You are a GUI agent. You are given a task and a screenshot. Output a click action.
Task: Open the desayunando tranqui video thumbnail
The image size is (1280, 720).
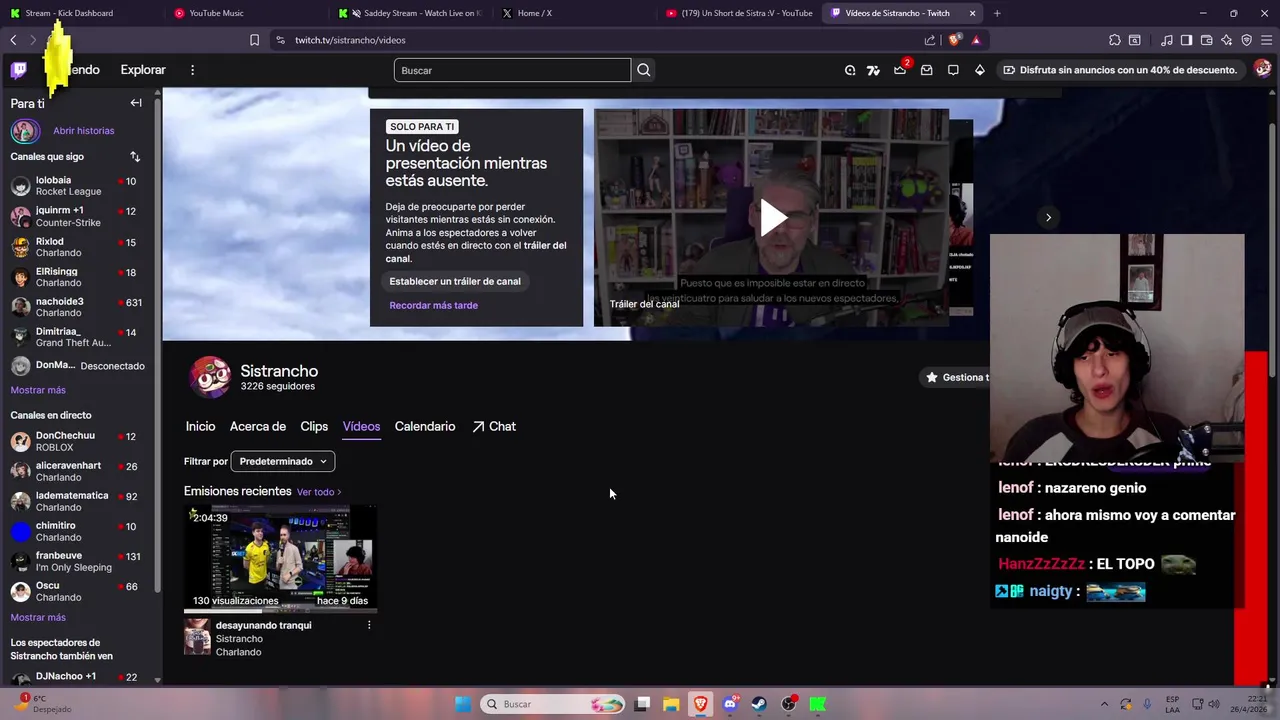point(280,557)
